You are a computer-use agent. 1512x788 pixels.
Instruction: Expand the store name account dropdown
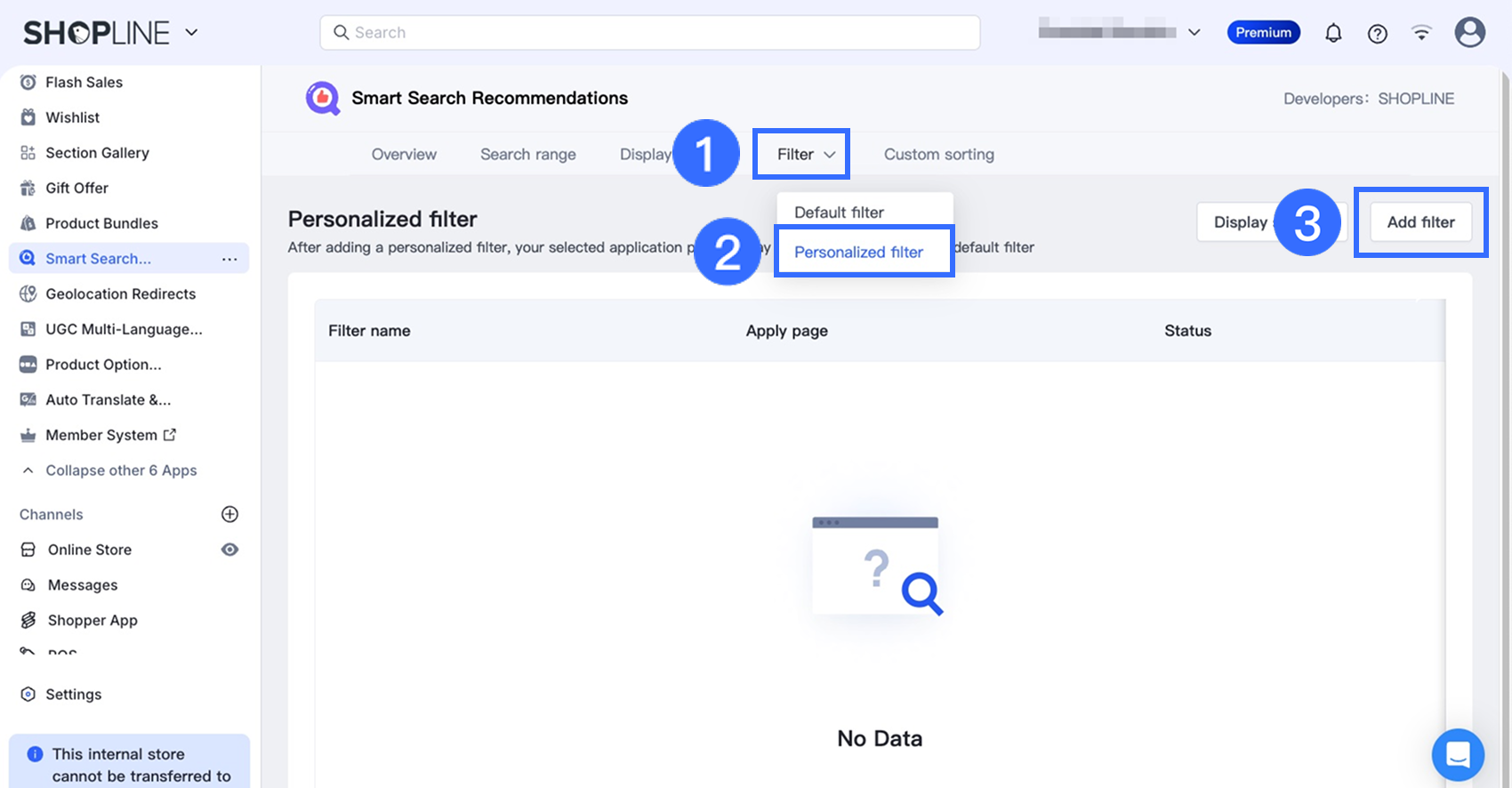coord(1194,33)
